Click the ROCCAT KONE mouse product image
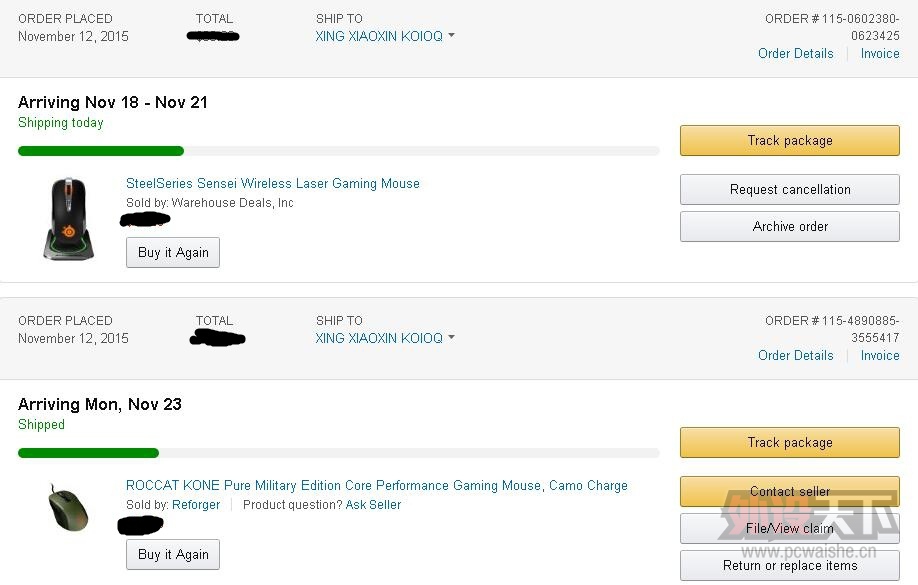 [x=68, y=507]
